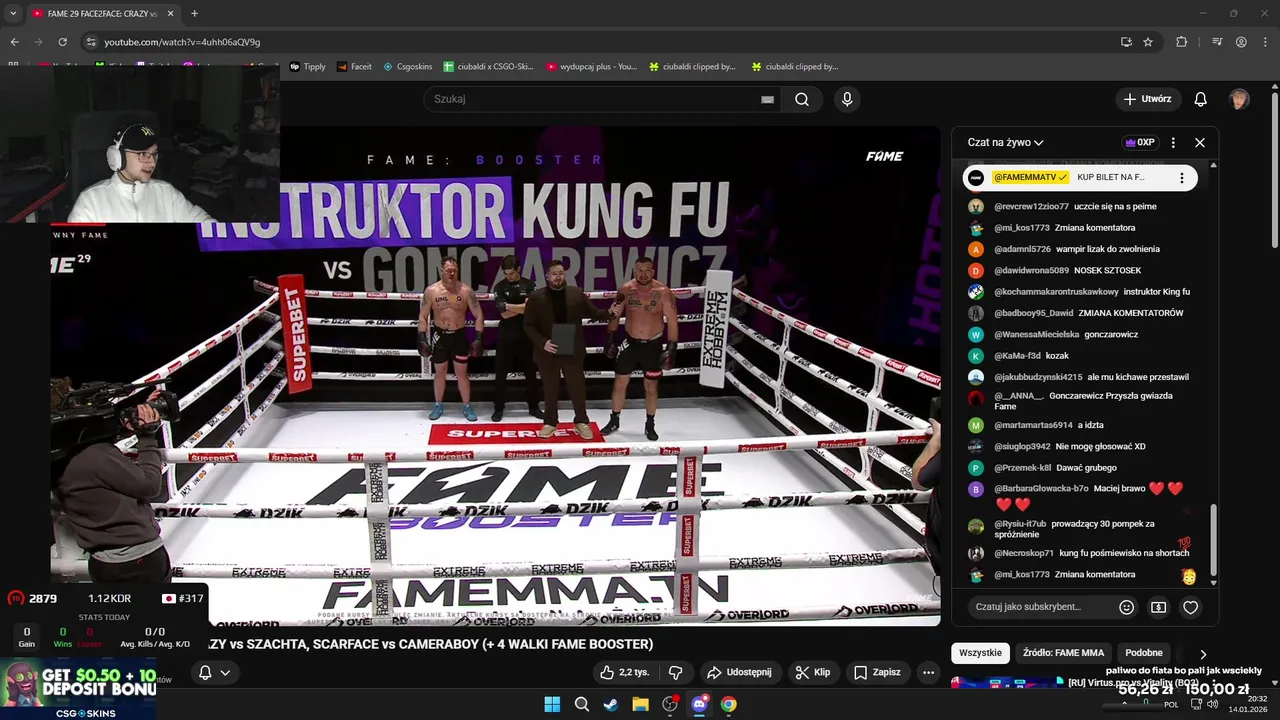Open Faceit bookmark

tap(354, 67)
